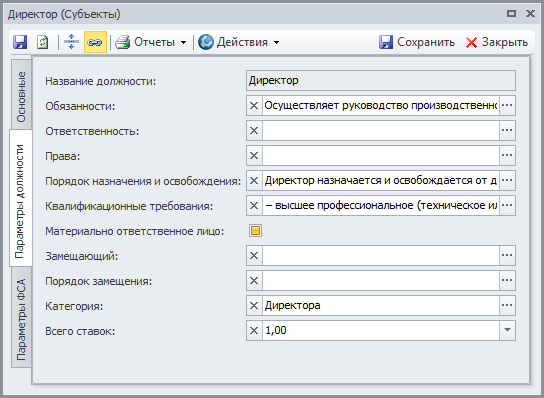Toggle Материально ответственное лицо checkbox

[255, 231]
